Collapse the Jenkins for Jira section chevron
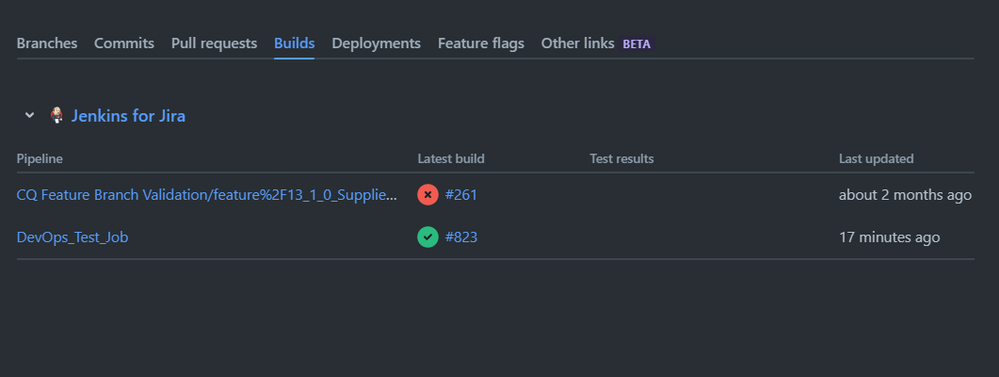Image resolution: width=999 pixels, height=377 pixels. [29, 115]
